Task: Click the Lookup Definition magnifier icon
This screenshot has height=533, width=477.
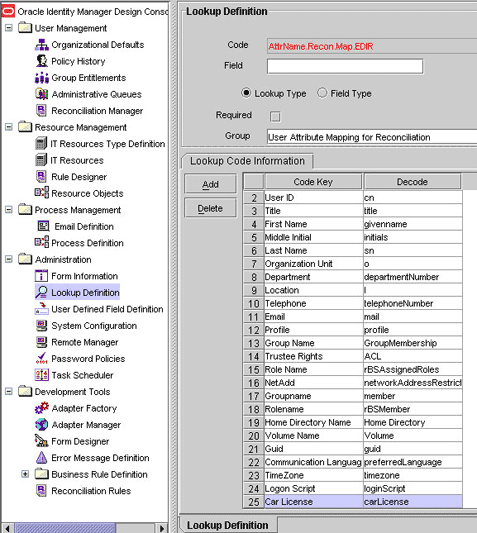Action: pyautogui.click(x=42, y=292)
